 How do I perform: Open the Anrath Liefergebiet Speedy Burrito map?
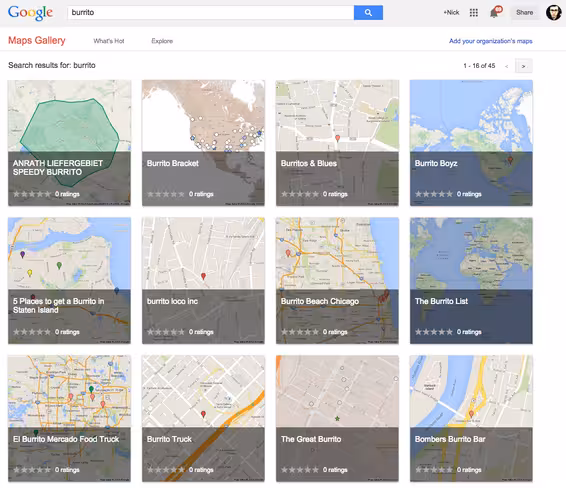click(69, 143)
